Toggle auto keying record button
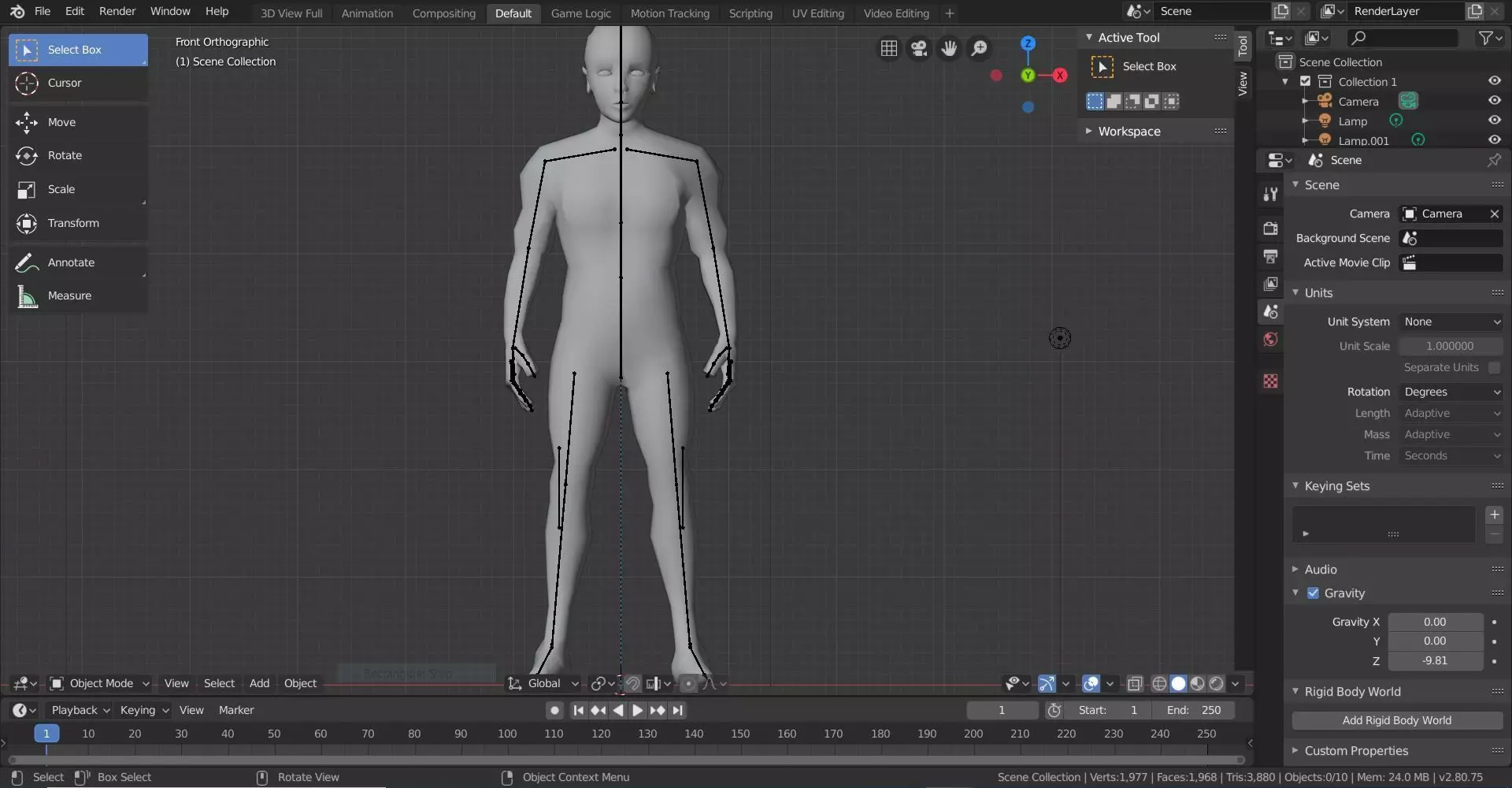The image size is (1512, 788). pyautogui.click(x=554, y=711)
